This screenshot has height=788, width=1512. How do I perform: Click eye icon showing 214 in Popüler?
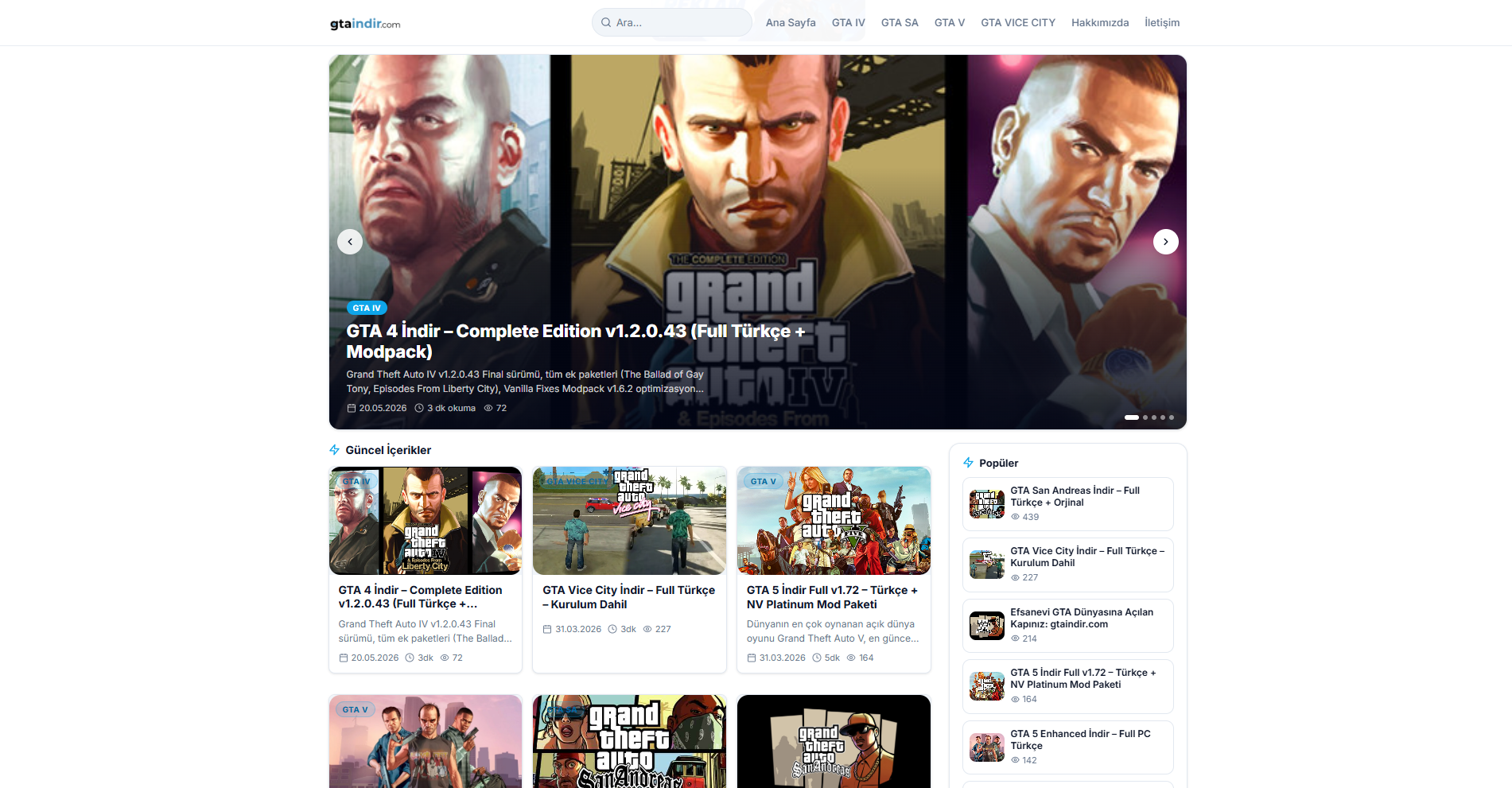point(1015,639)
